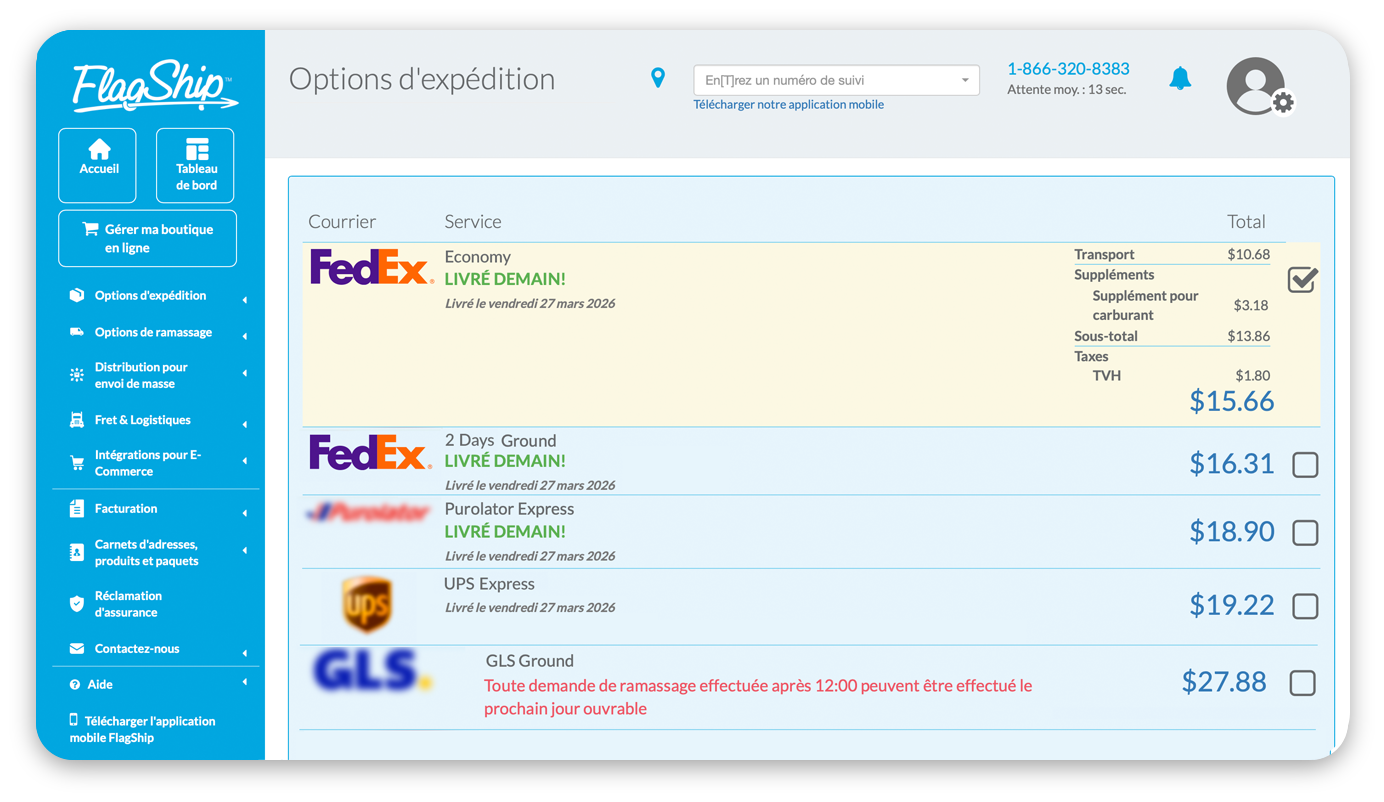
Task: Click the FedEx logo in Economy row
Action: tap(370, 268)
